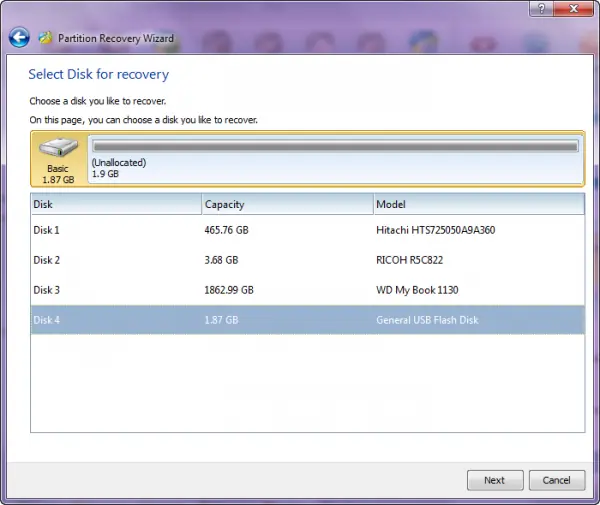Select the highlighted Disk 4 row
Image resolution: width=600 pixels, height=505 pixels.
(x=308, y=320)
